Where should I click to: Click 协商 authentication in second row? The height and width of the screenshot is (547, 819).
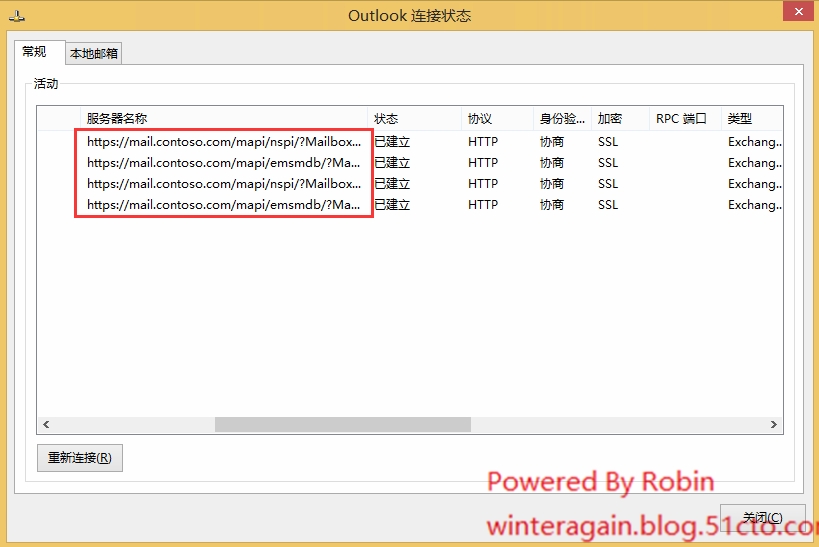click(x=552, y=162)
